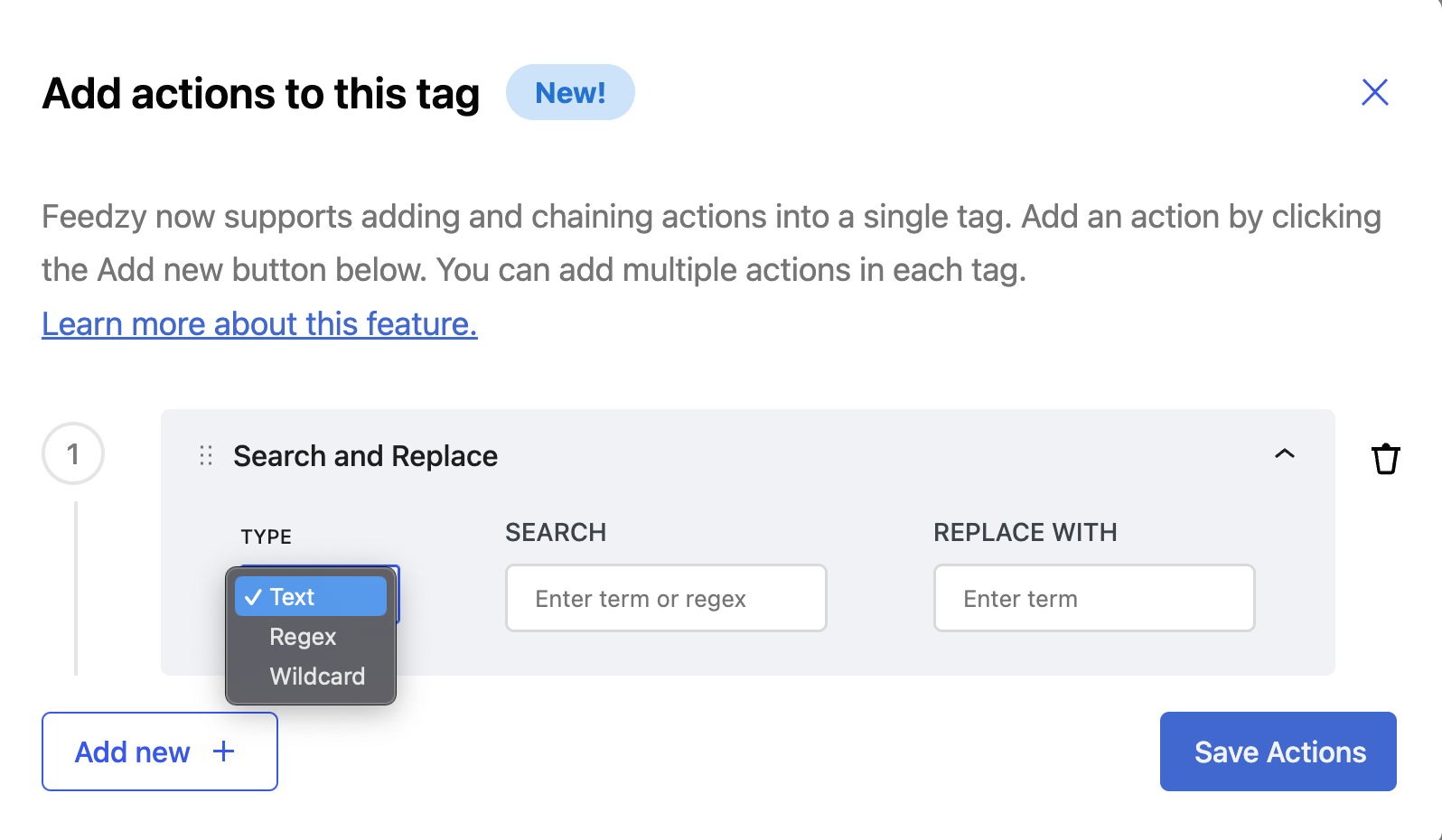This screenshot has width=1442, height=840.
Task: Collapse the Search and Replace action
Action: [1285, 455]
